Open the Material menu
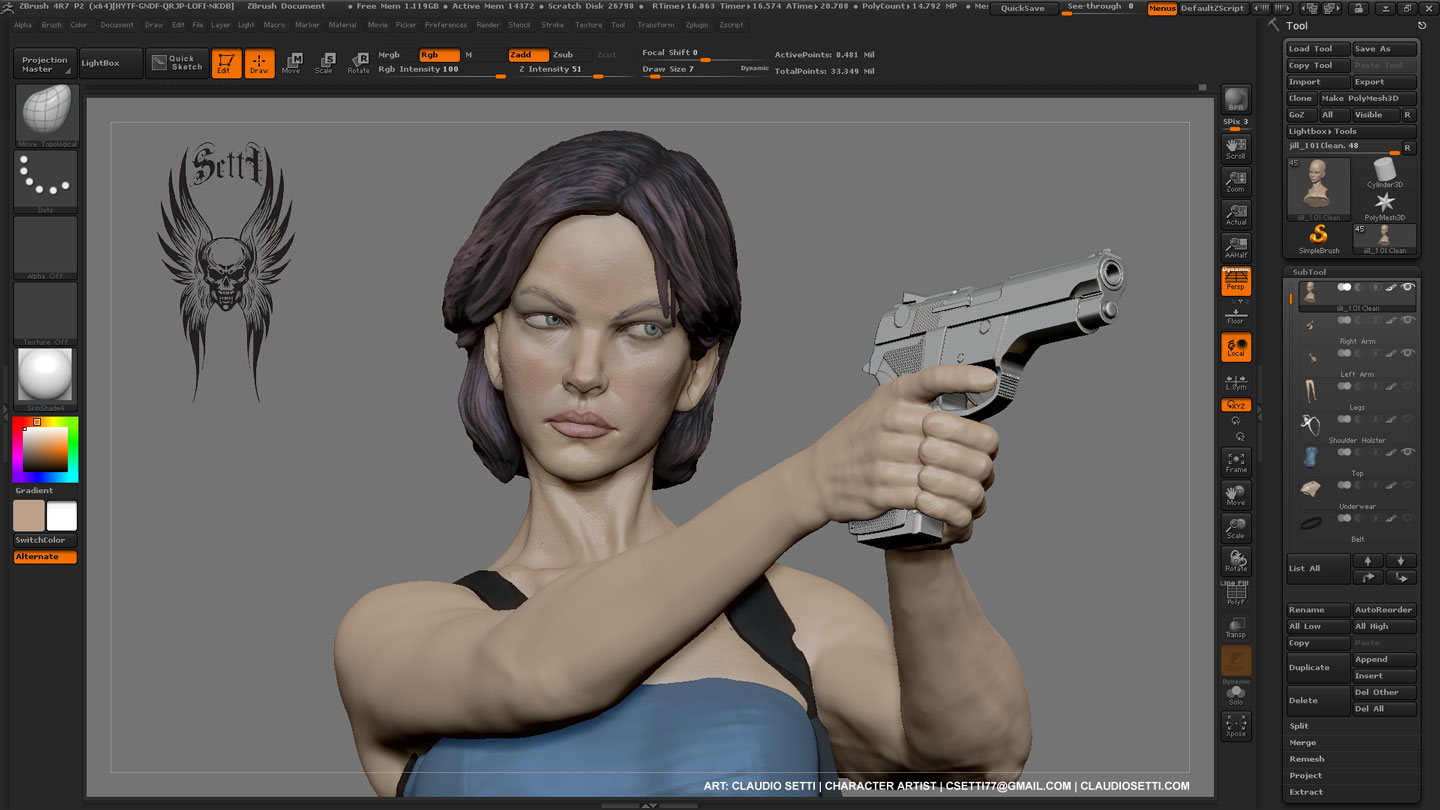This screenshot has width=1440, height=810. (x=342, y=25)
